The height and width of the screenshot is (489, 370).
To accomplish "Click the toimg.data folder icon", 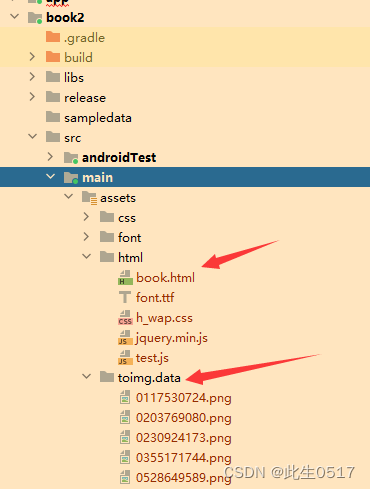I will click(107, 377).
